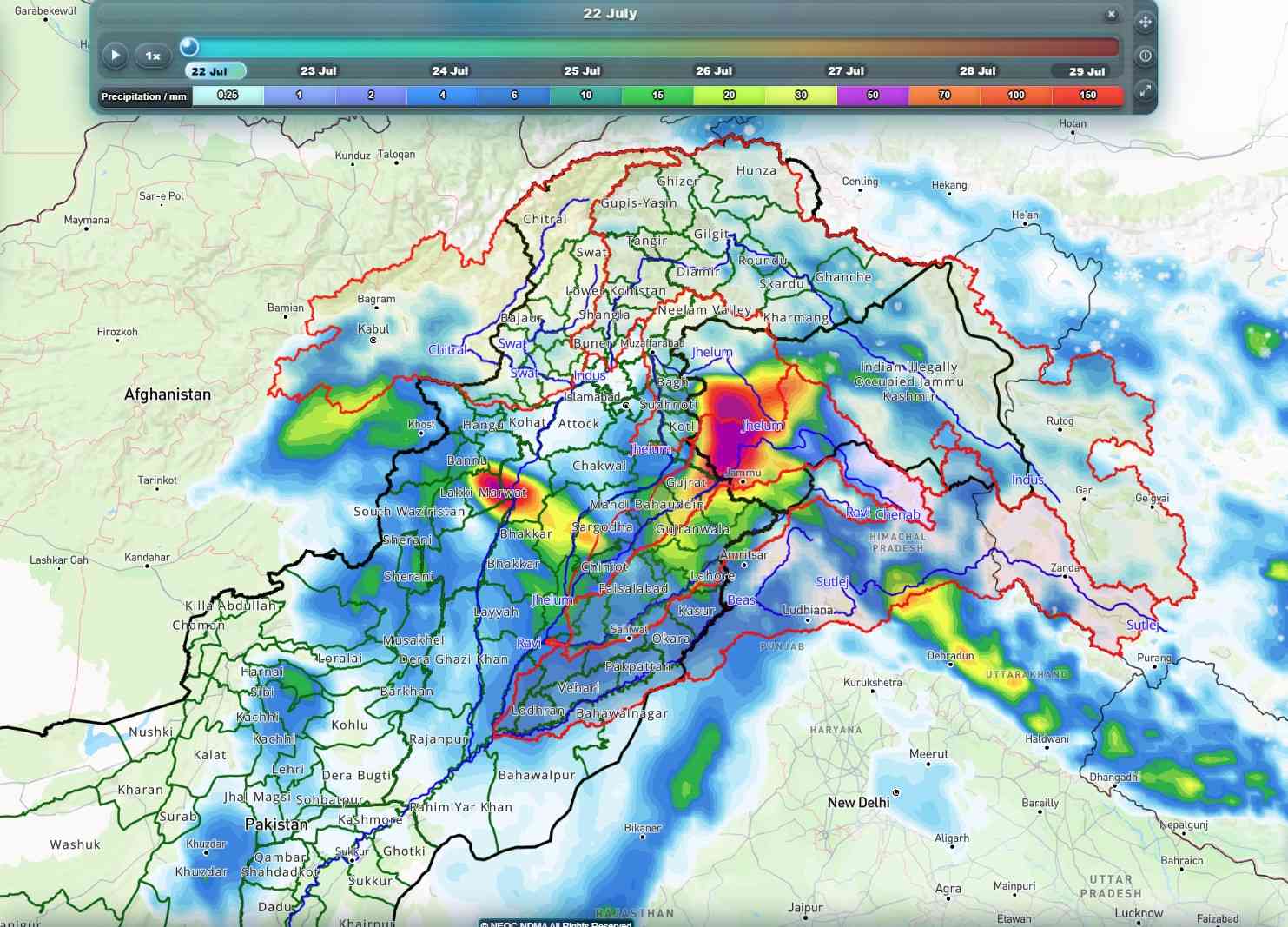1288x927 pixels.
Task: Select the 28 Jul timeline marker
Action: (977, 71)
